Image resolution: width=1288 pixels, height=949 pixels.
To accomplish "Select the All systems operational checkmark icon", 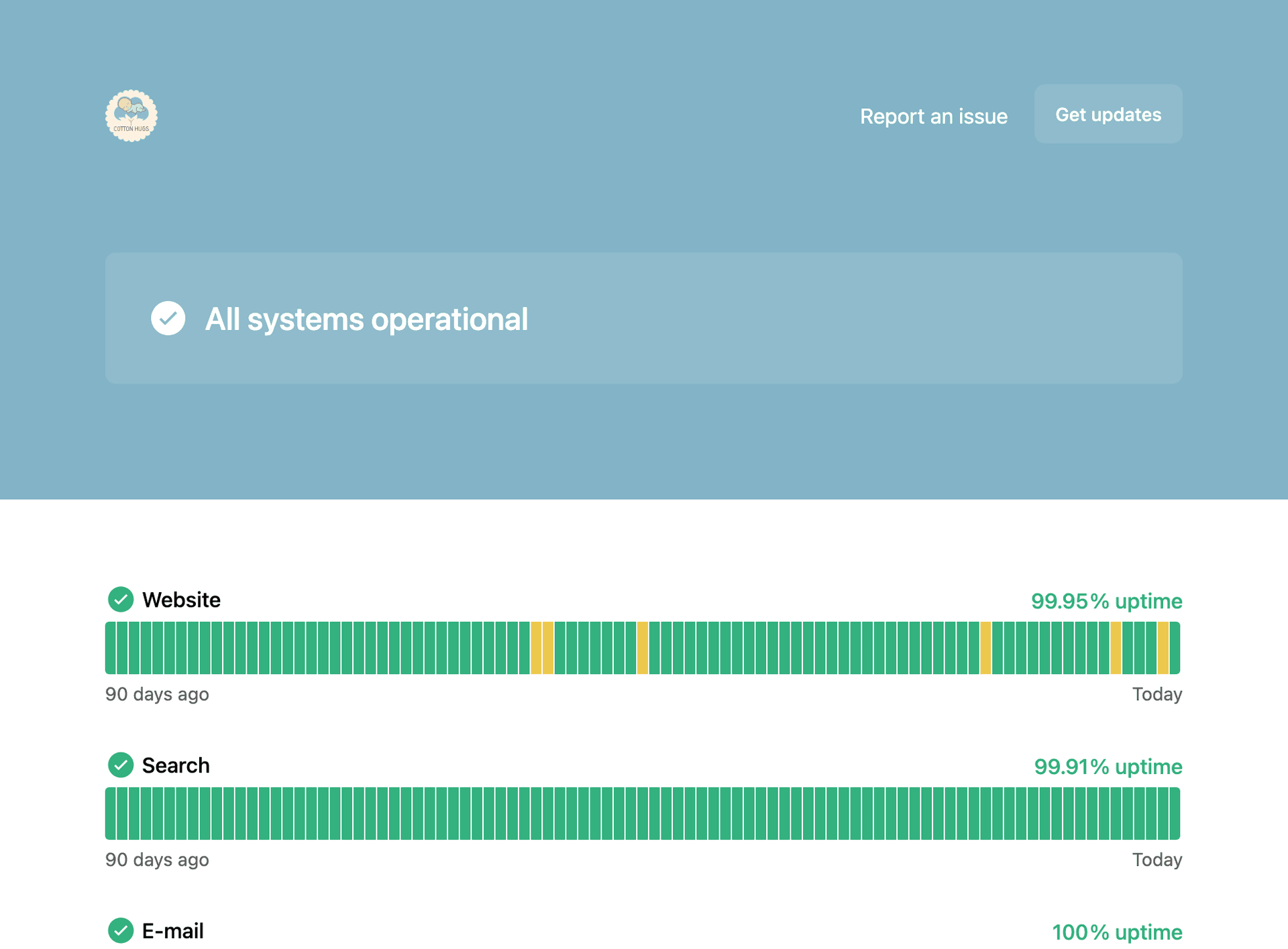I will coord(168,318).
